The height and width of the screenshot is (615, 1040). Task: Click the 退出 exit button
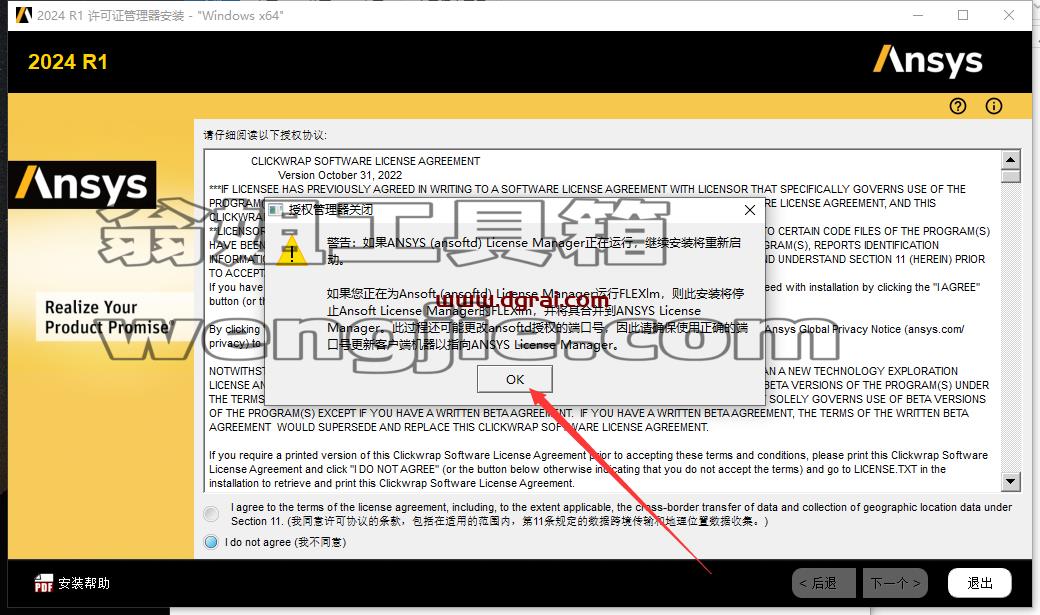(980, 583)
